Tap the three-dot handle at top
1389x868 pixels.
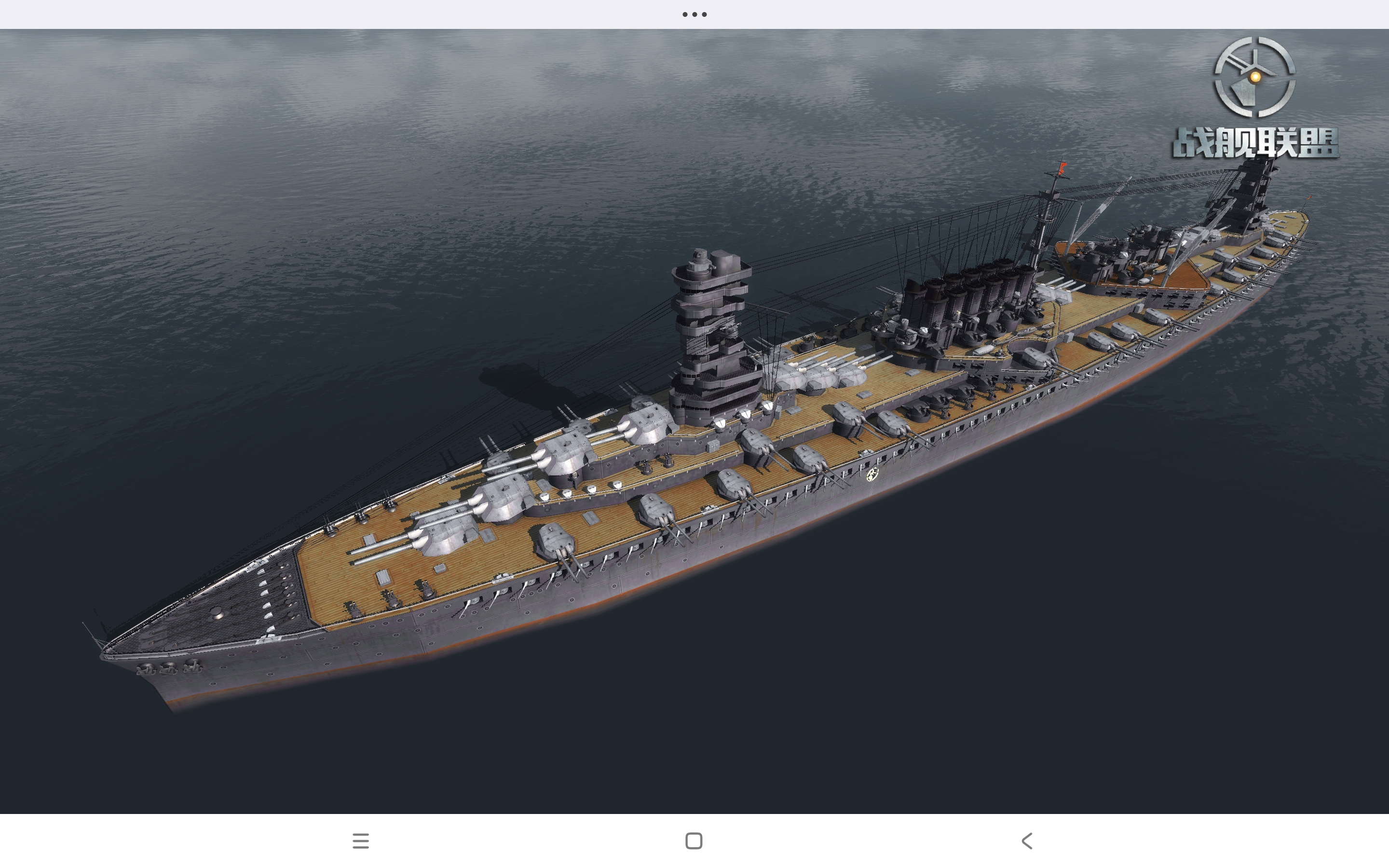(694, 14)
